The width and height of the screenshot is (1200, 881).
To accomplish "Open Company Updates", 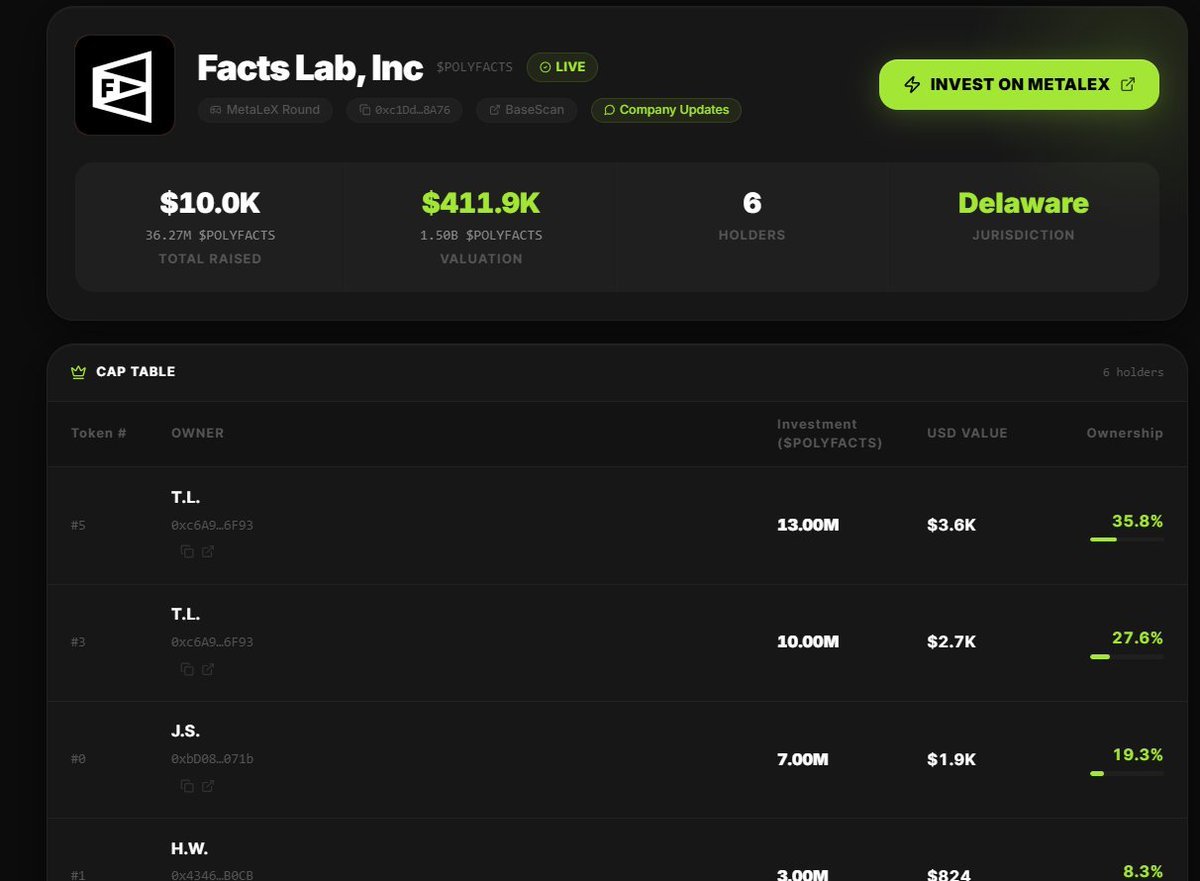I will click(x=666, y=110).
